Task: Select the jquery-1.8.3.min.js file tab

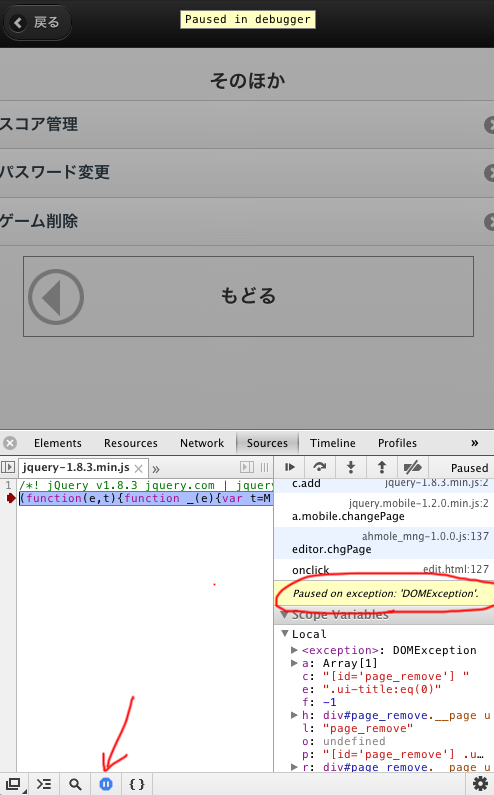Action: click(76, 467)
